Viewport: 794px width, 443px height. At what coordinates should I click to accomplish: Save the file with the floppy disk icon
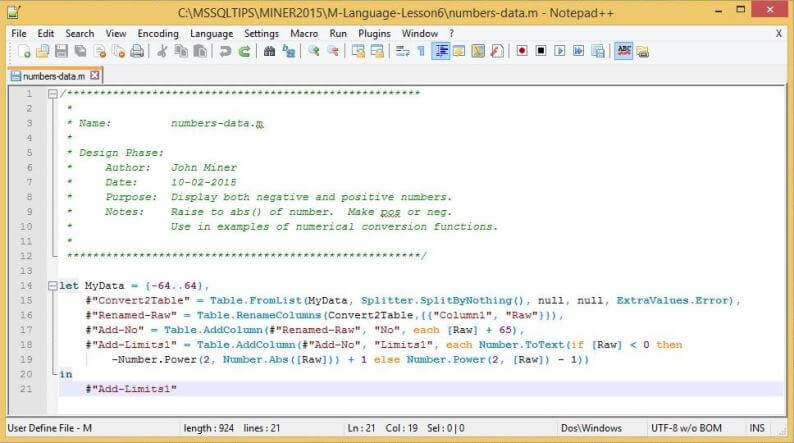62,51
